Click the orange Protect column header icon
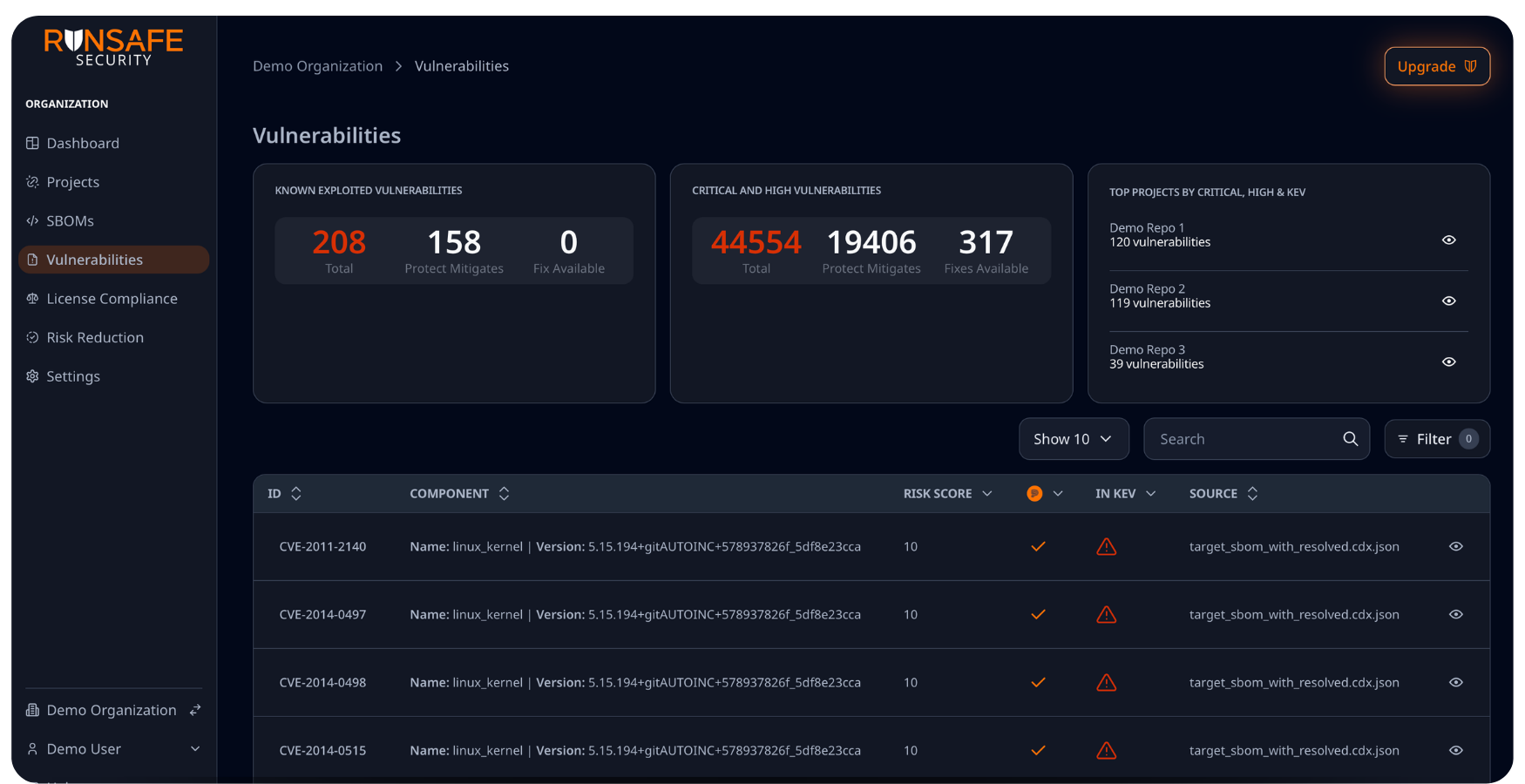The height and width of the screenshot is (784, 1525). 1034,494
